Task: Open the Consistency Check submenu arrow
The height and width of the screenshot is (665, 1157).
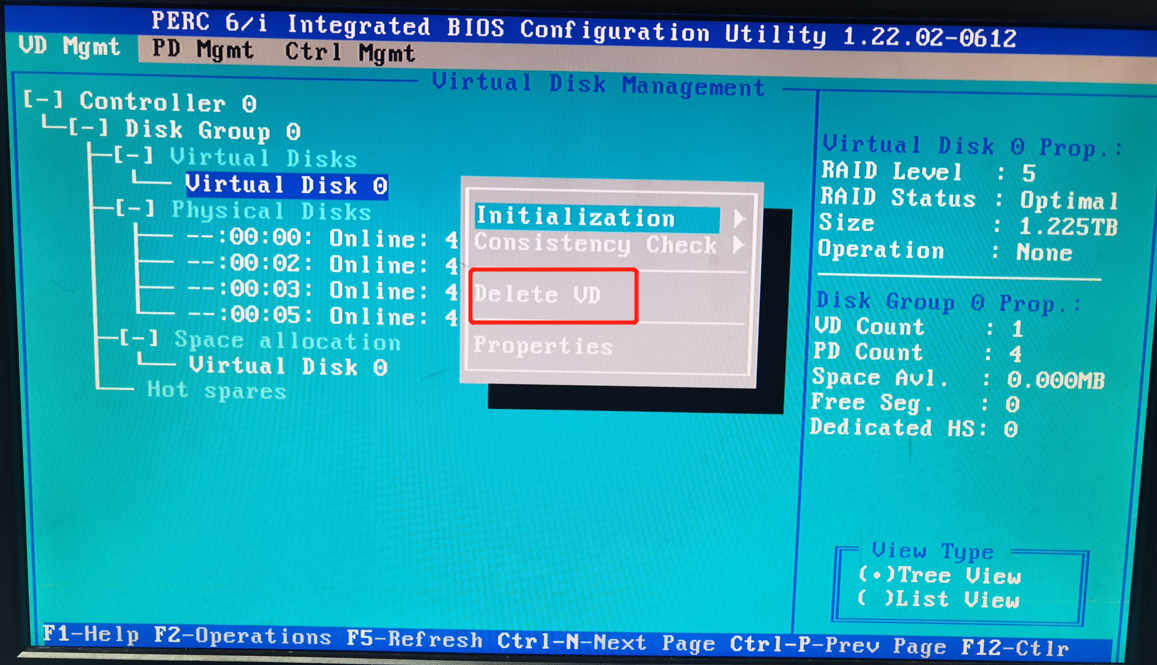Action: click(x=739, y=245)
